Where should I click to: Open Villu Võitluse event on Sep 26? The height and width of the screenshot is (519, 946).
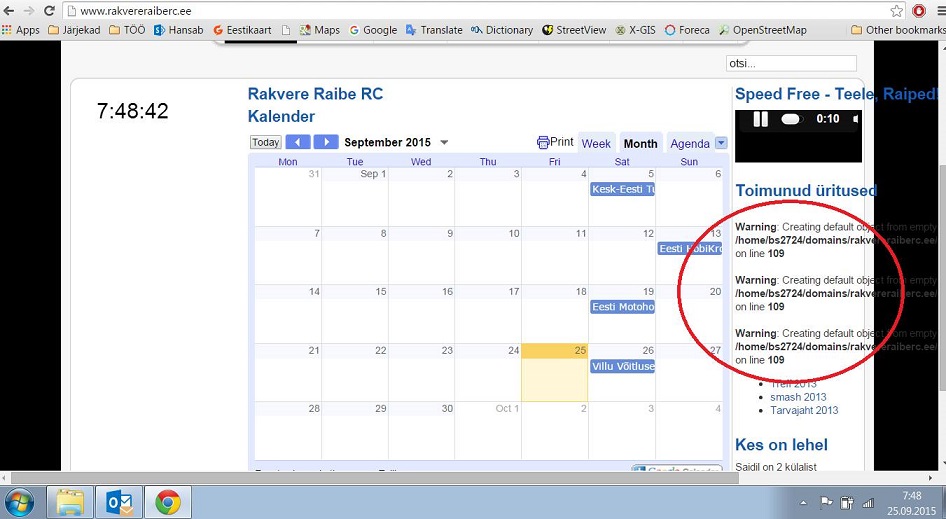click(622, 366)
